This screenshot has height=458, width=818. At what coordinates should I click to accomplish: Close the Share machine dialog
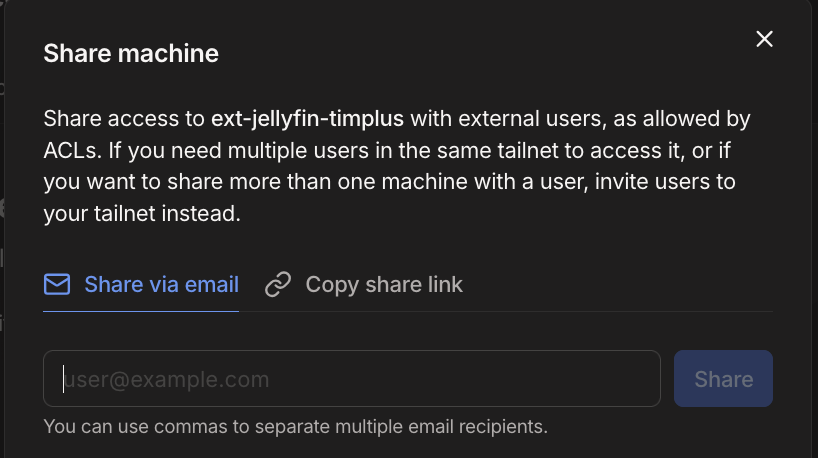(x=765, y=39)
